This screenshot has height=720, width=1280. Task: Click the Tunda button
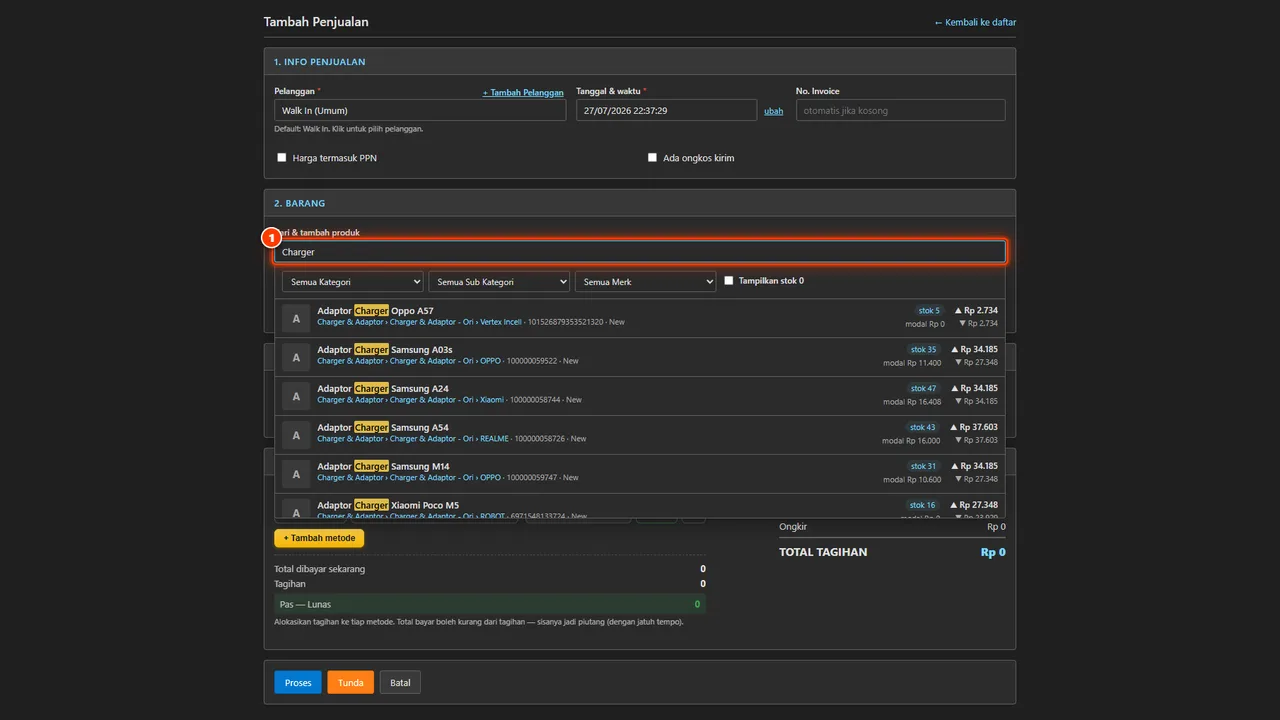350,682
